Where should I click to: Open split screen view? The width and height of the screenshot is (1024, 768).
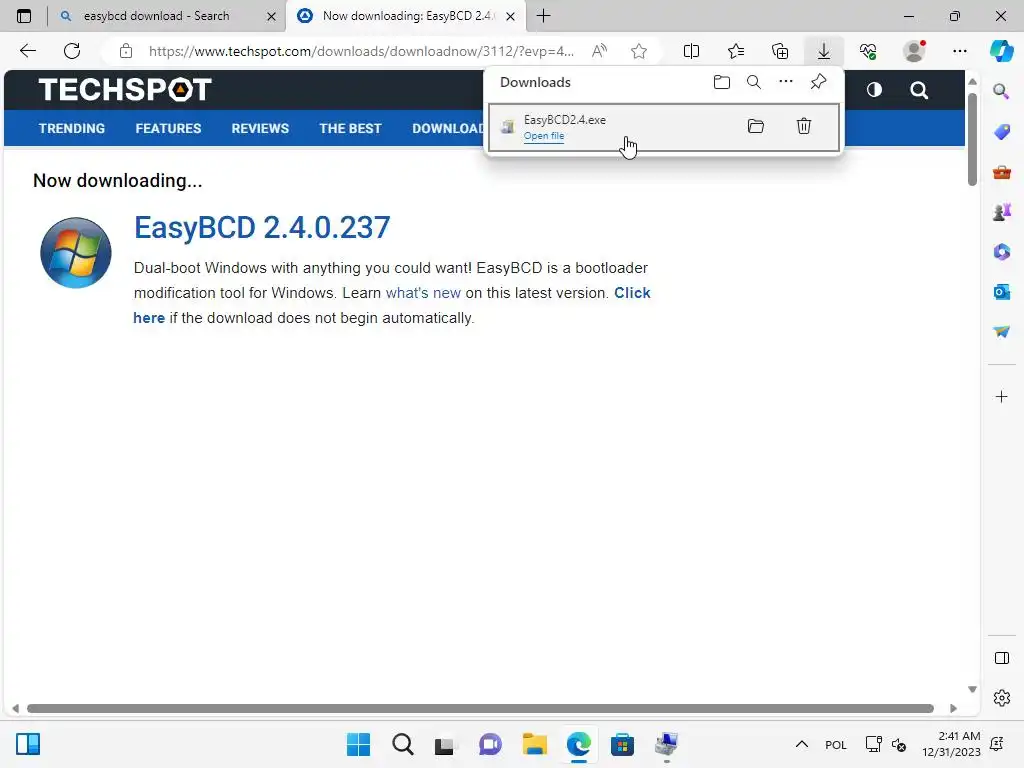pyautogui.click(x=691, y=51)
